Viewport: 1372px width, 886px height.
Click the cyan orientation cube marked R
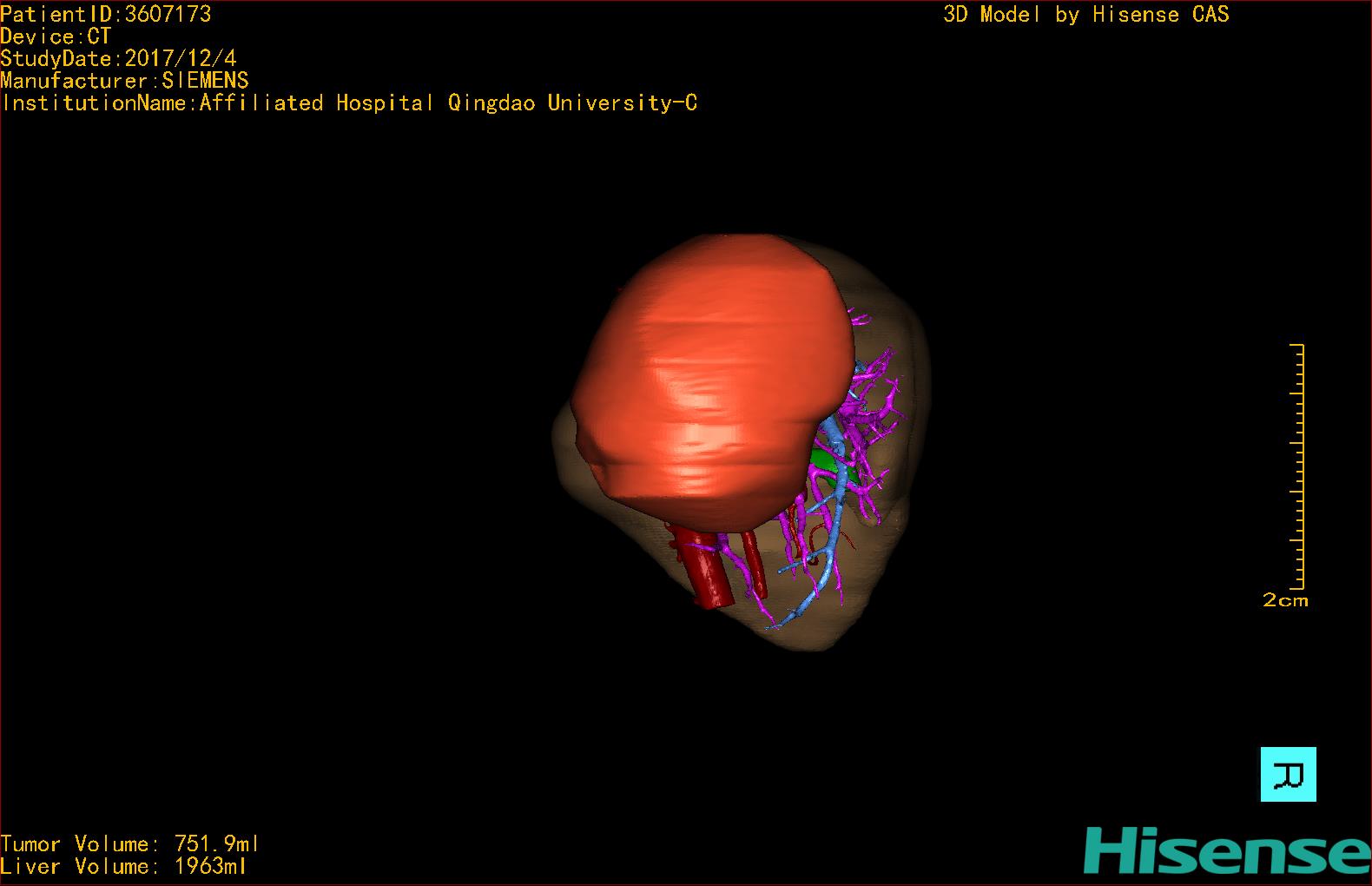[x=1288, y=774]
